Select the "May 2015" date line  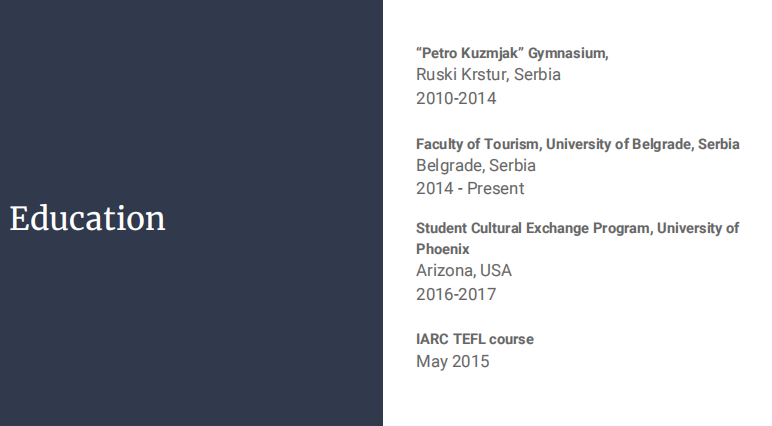453,361
